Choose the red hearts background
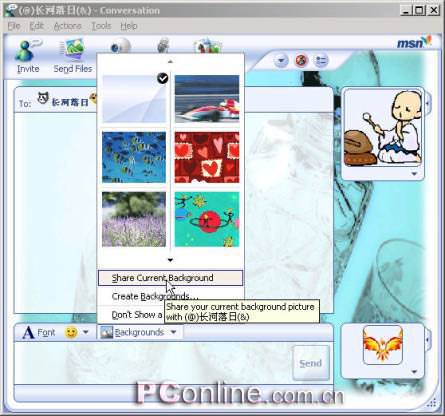Image resolution: width=445 pixels, height=416 pixels. pos(207,157)
